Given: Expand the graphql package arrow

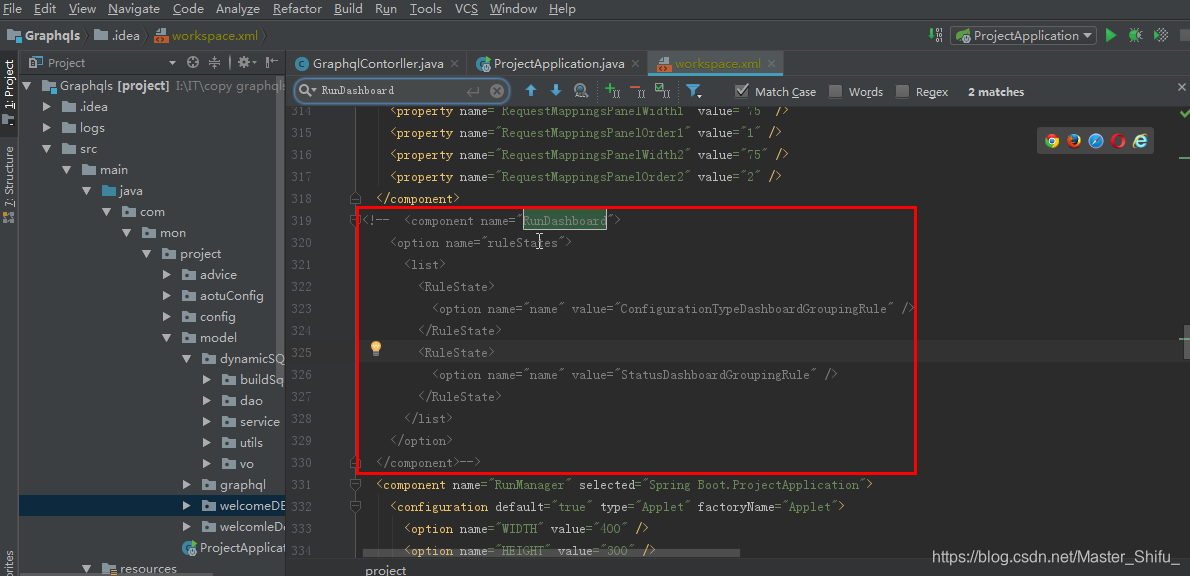Looking at the screenshot, I should click(187, 484).
